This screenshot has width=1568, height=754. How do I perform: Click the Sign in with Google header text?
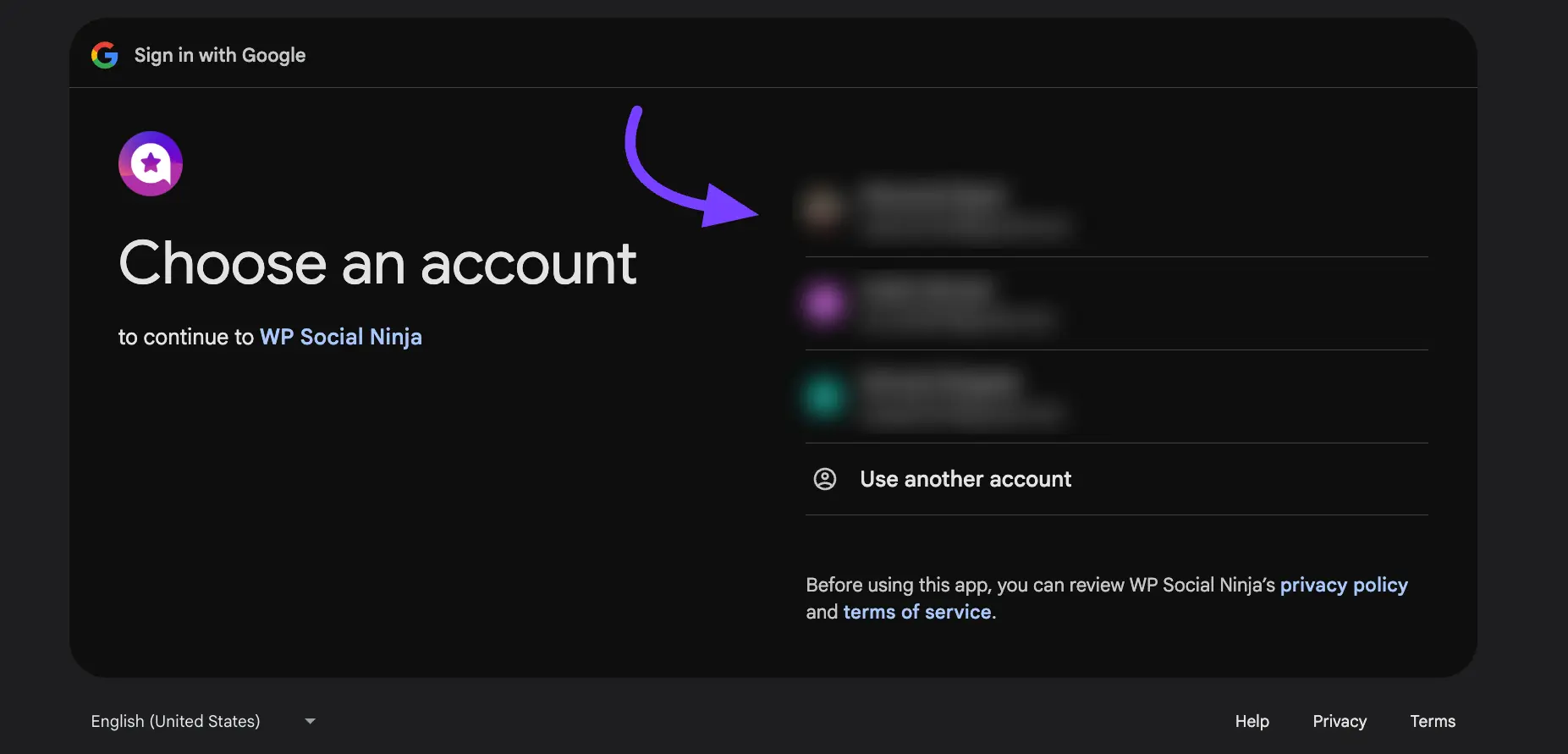tap(220, 55)
